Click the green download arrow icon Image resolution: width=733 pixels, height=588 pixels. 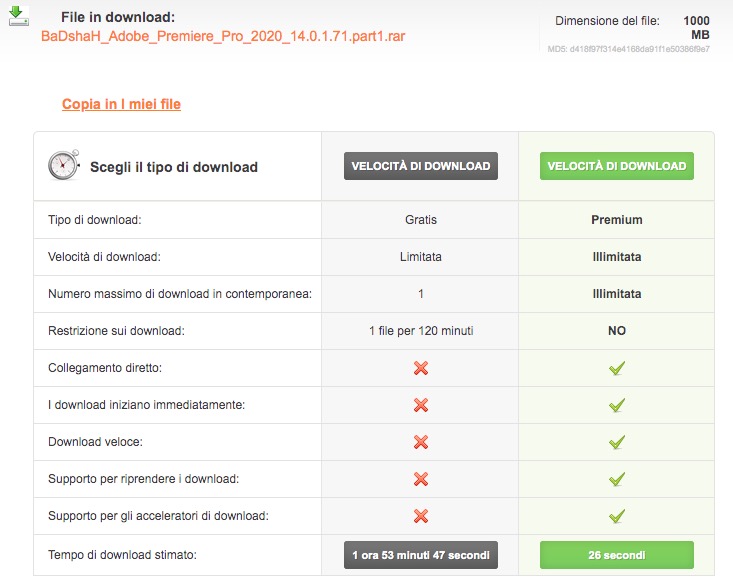[x=17, y=17]
